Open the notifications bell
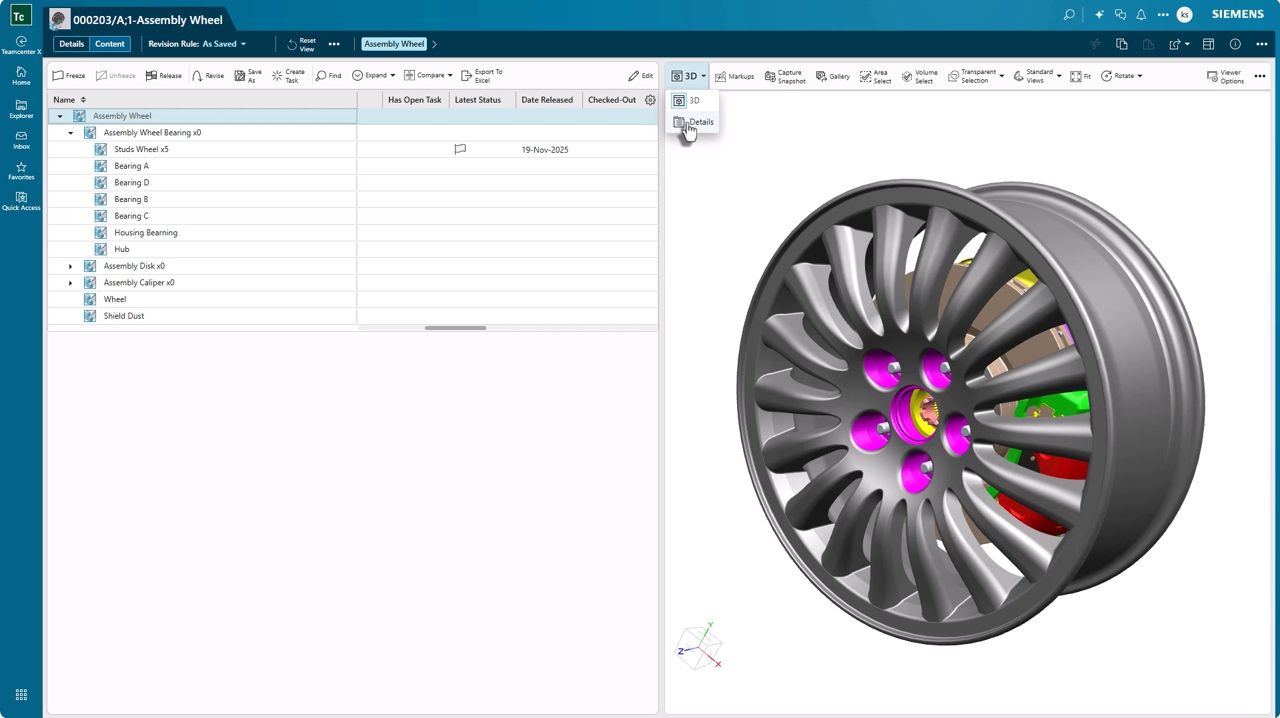 [x=1141, y=15]
